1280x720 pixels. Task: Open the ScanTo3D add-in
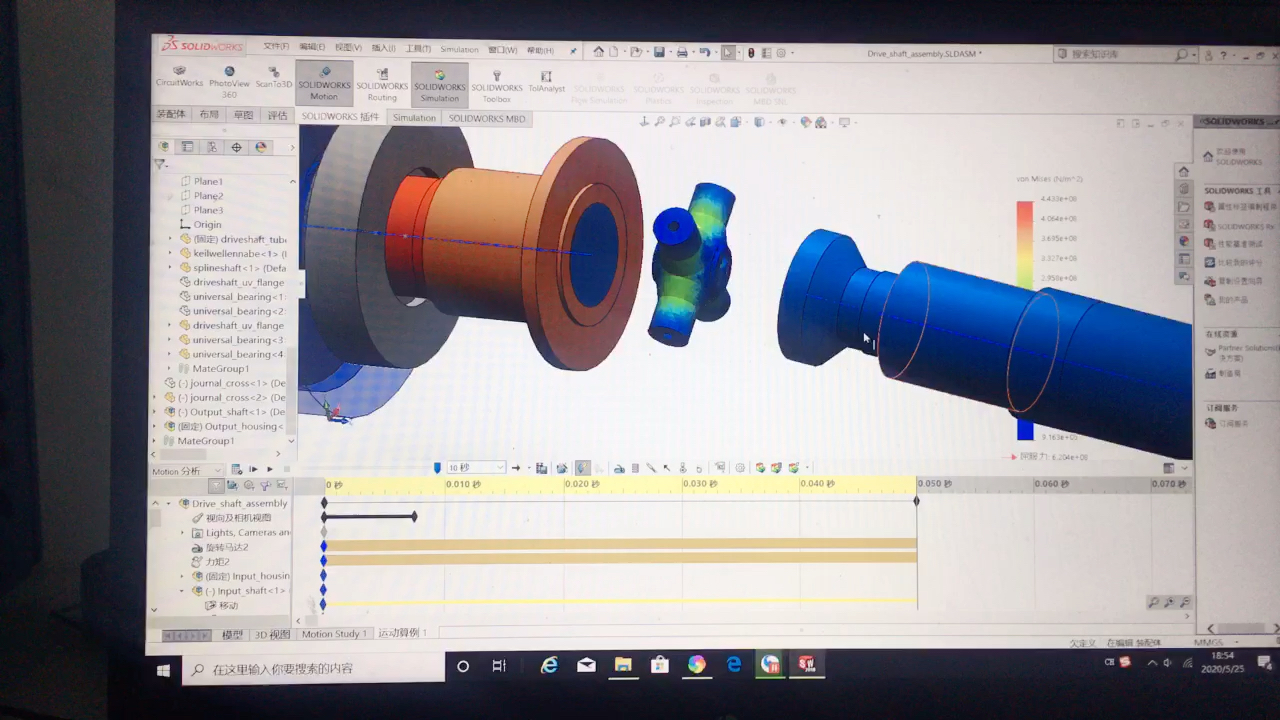pos(273,77)
